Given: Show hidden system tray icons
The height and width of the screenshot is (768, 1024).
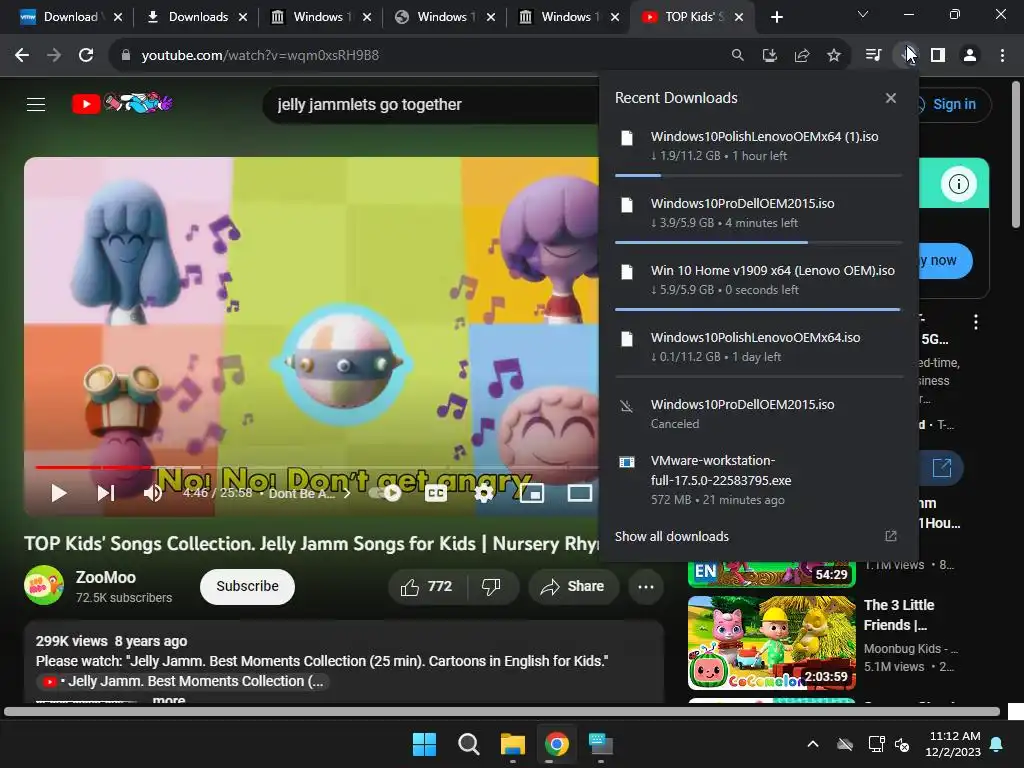Looking at the screenshot, I should (x=813, y=744).
